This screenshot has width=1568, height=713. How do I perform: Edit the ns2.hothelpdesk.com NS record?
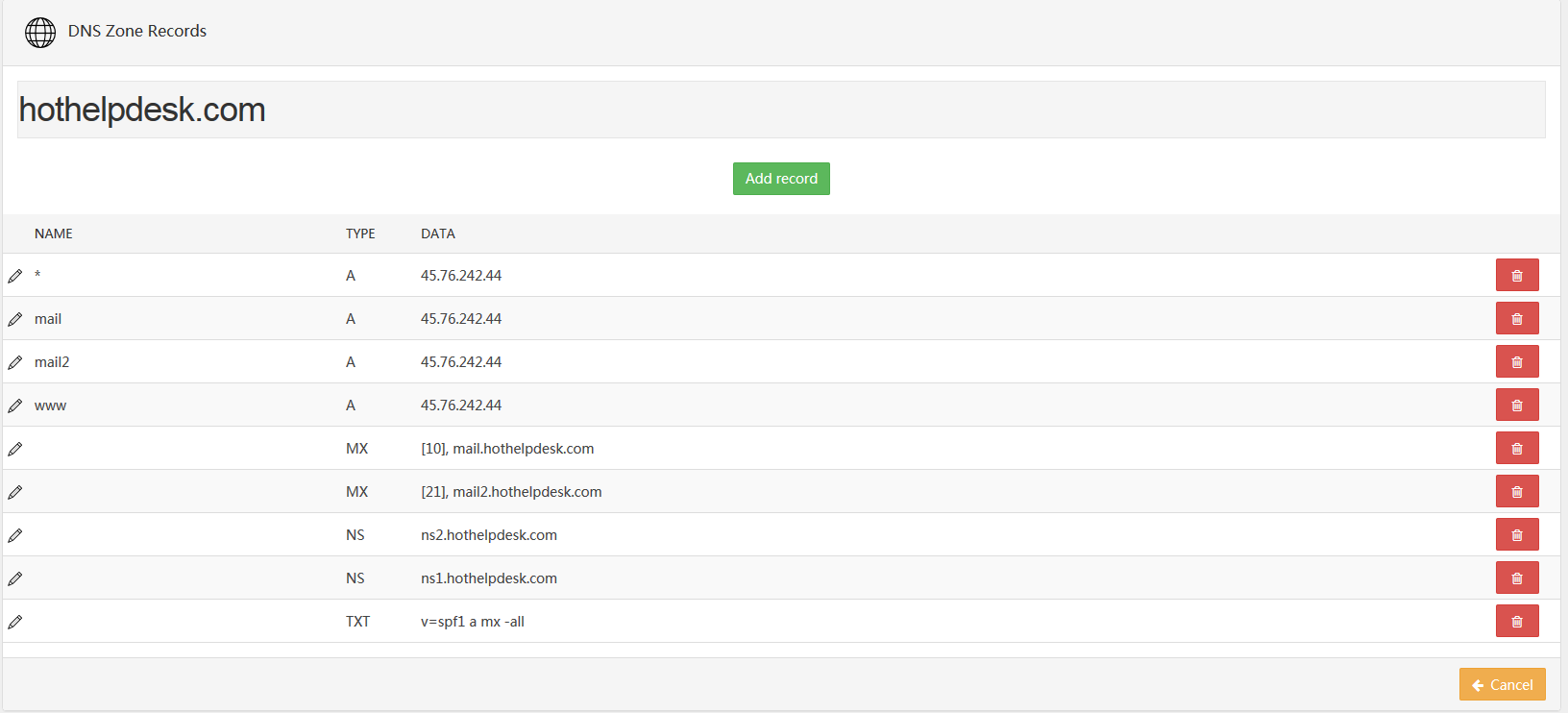pyautogui.click(x=15, y=535)
